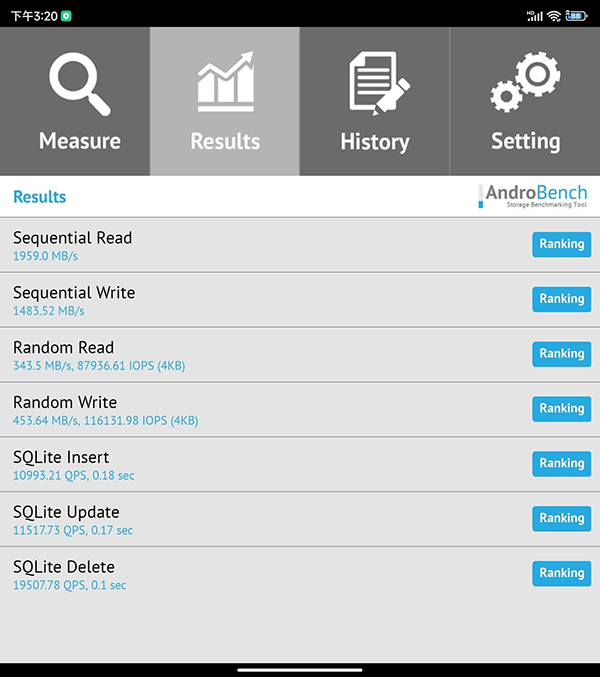Show Ranking for SQLite Update
Screen dimensions: 600x677
click(561, 518)
